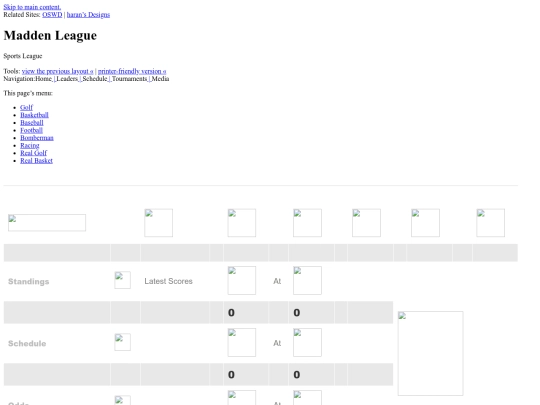Click the last square broken image in the banner row
The width and height of the screenshot is (540, 405).
pyautogui.click(x=491, y=223)
